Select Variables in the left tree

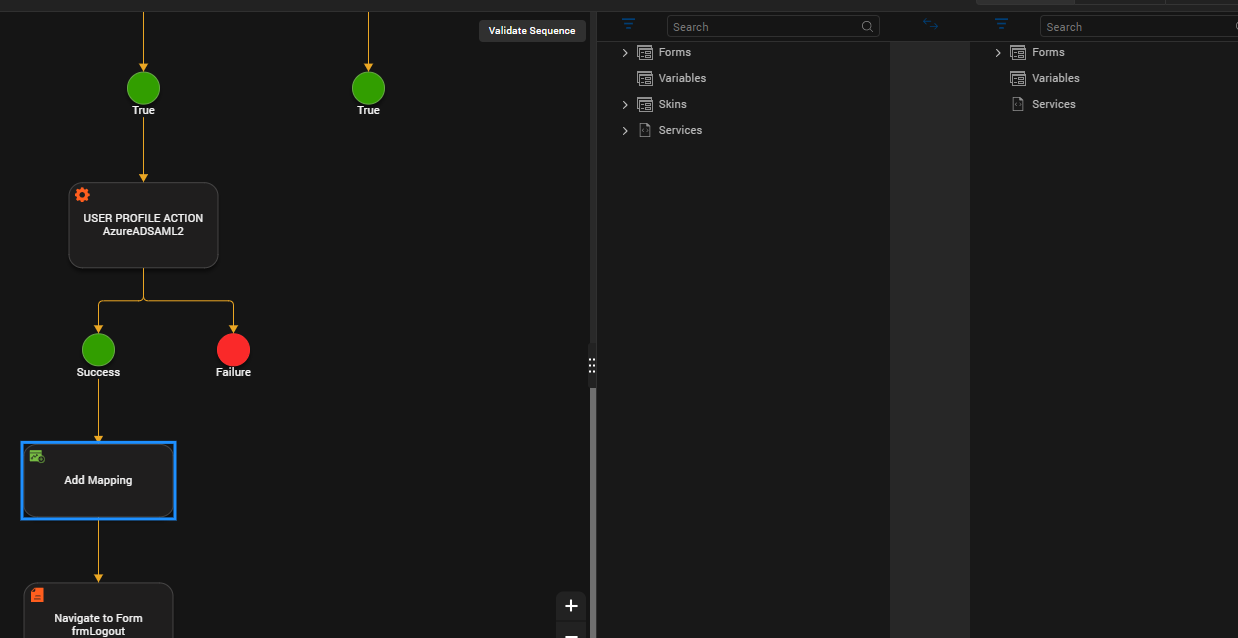682,78
